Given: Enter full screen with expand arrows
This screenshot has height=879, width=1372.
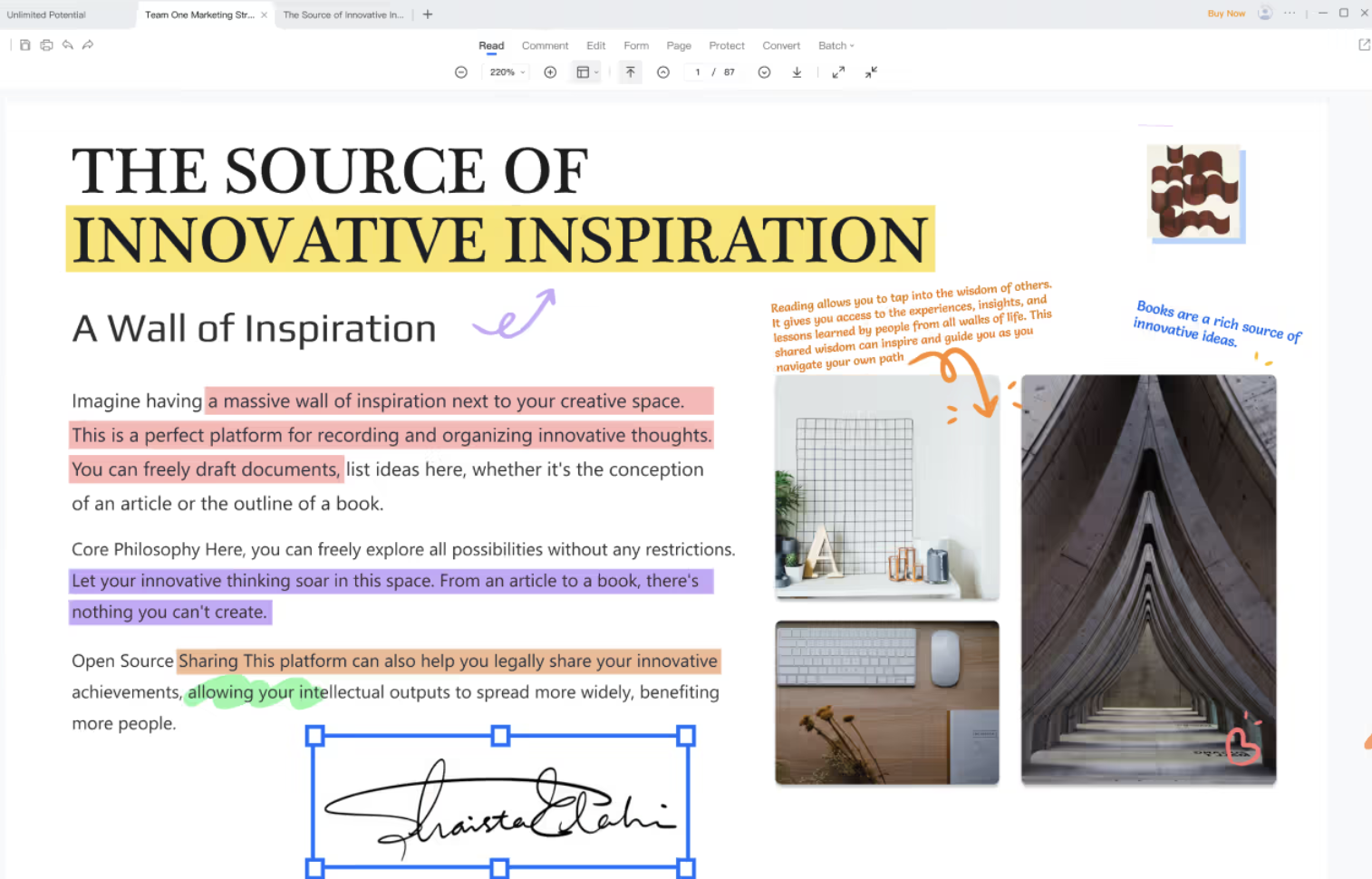Looking at the screenshot, I should (x=838, y=72).
